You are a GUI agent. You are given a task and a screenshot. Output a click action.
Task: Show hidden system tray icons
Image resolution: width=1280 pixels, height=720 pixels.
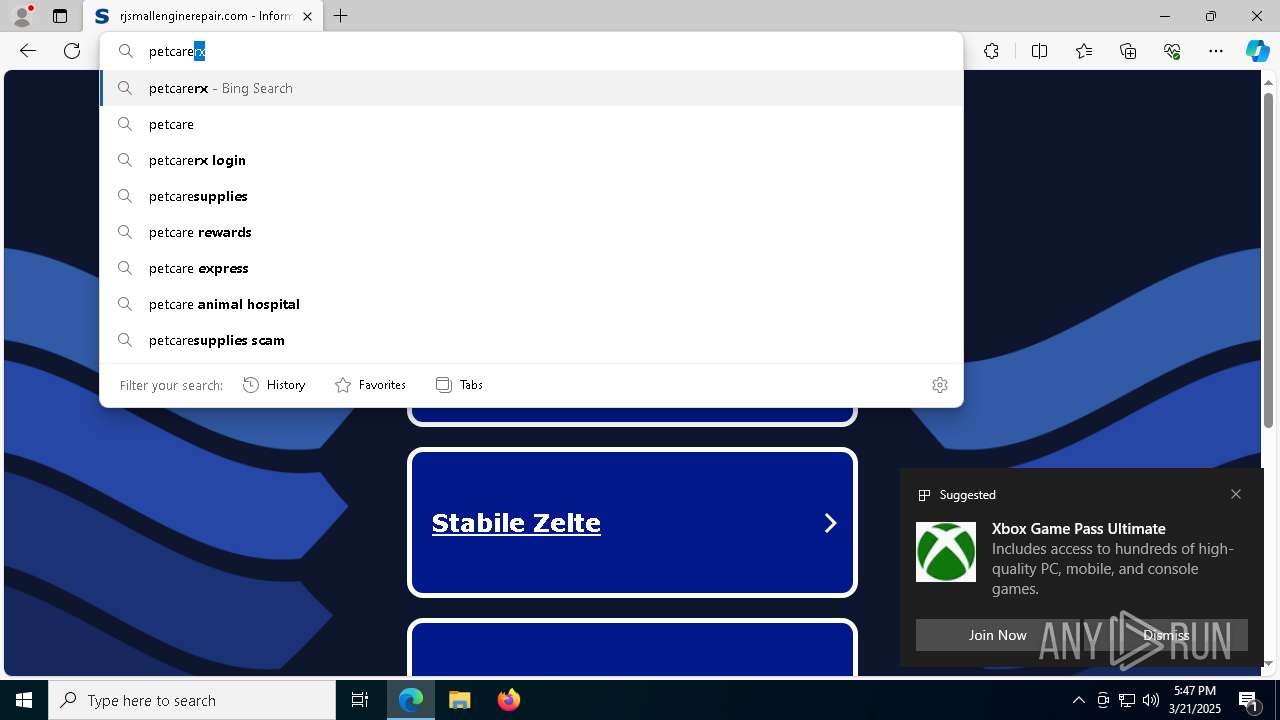[1078, 700]
